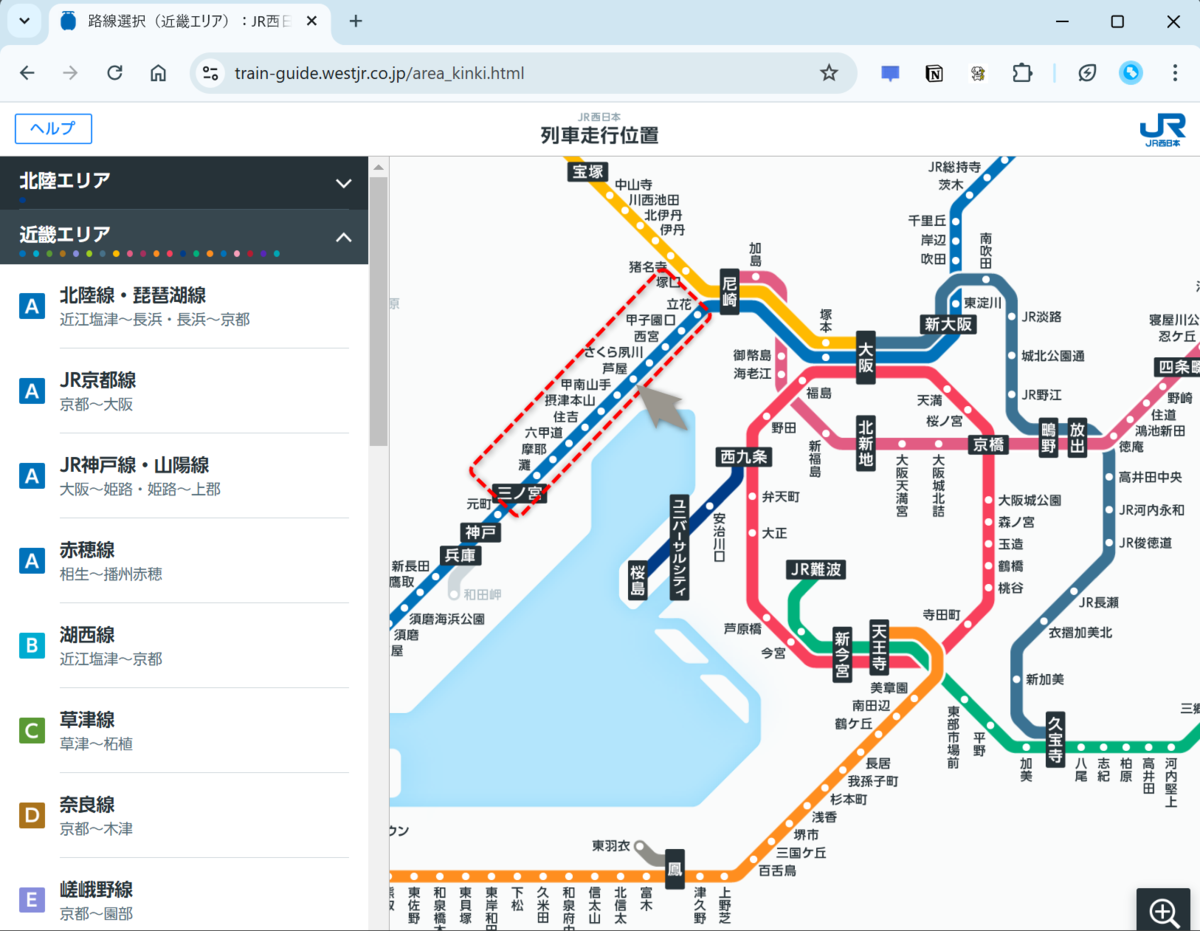Bookmark this page with star icon

tap(828, 73)
